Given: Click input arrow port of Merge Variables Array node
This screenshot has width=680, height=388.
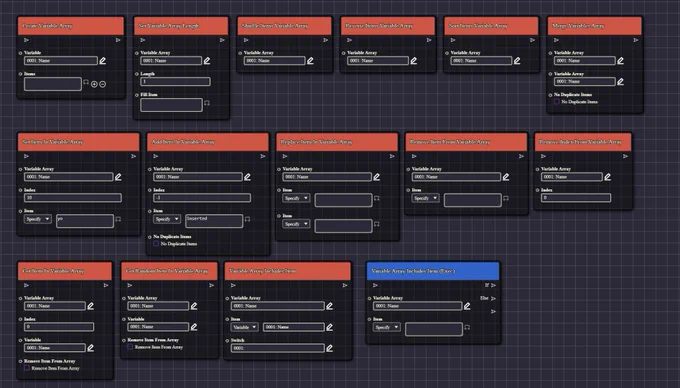Looking at the screenshot, I should (556, 40).
